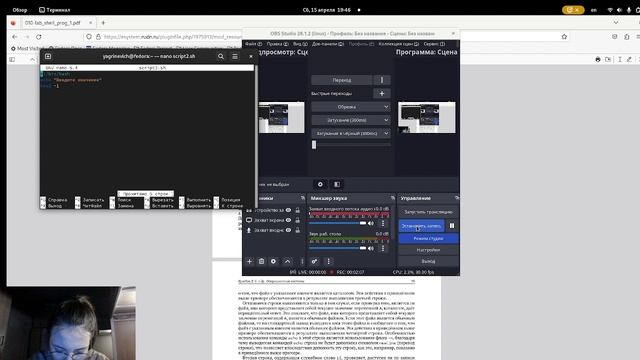640x360 pixels.
Task: Open source filters icon below preview
Action: (337, 184)
